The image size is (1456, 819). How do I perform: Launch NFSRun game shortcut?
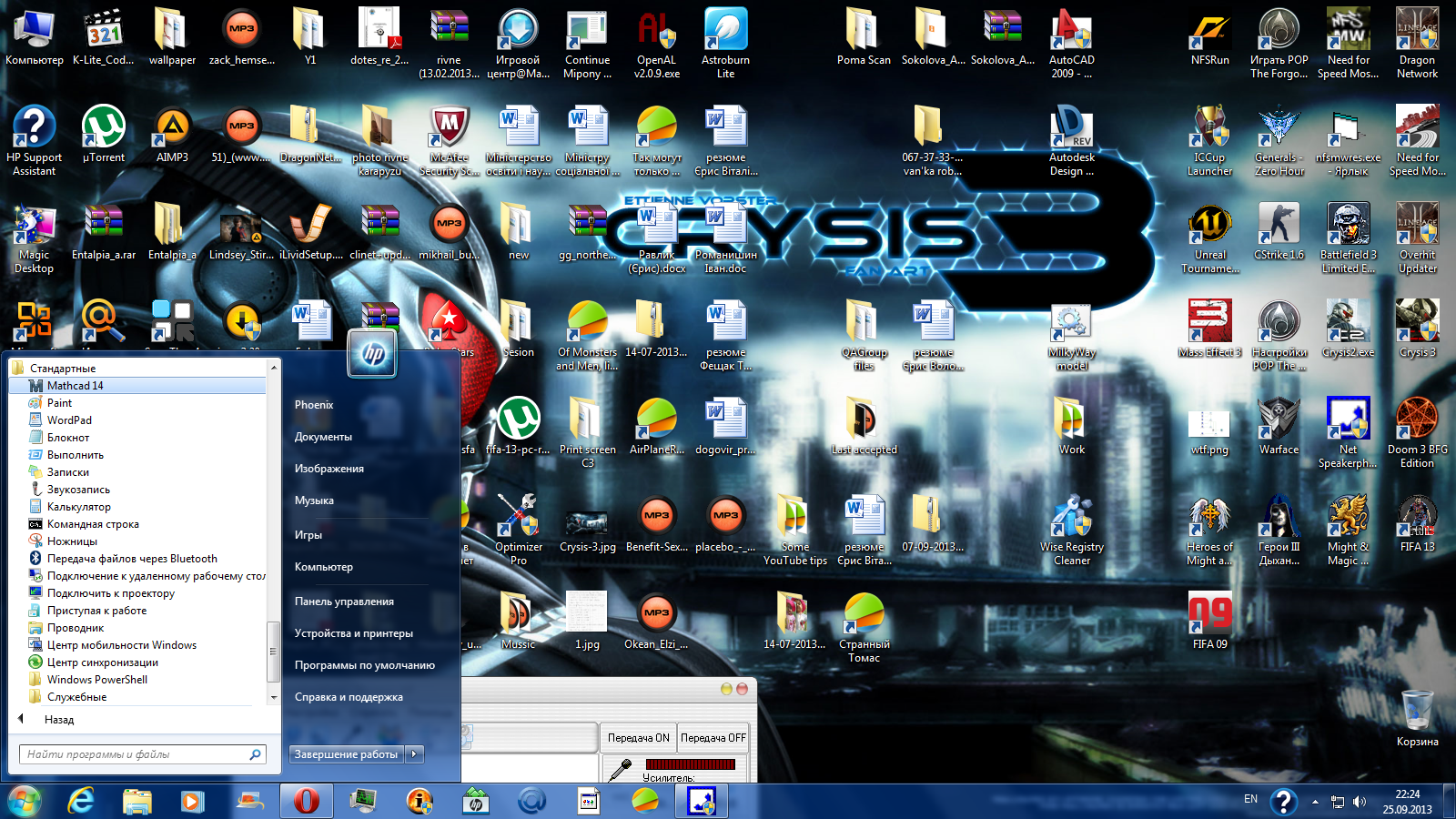pos(1210,36)
